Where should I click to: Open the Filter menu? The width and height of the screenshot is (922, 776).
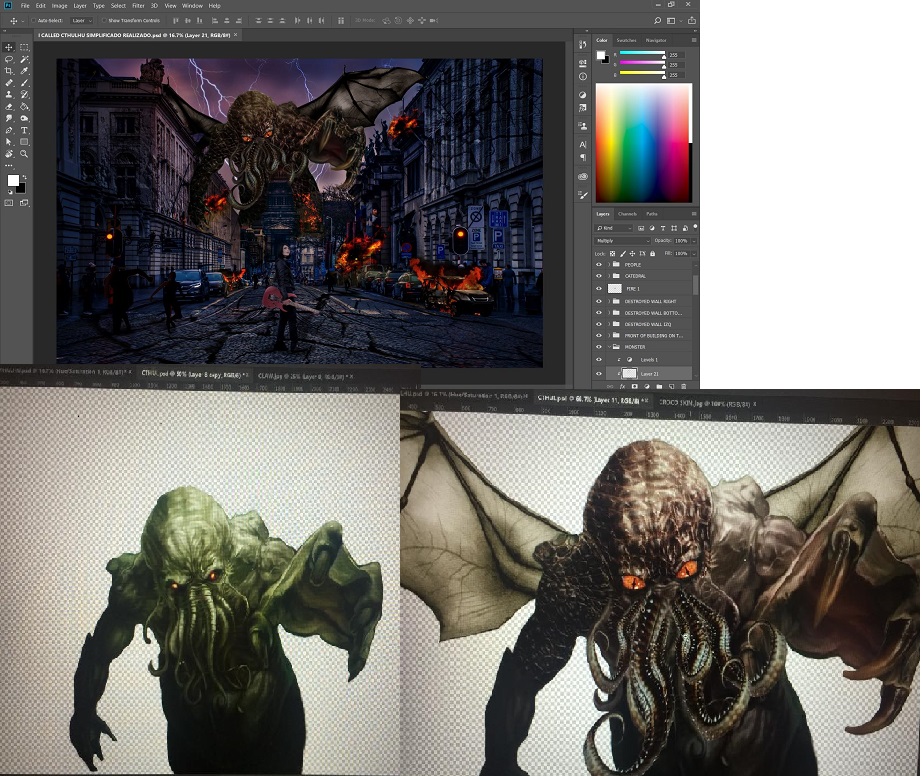(x=138, y=6)
